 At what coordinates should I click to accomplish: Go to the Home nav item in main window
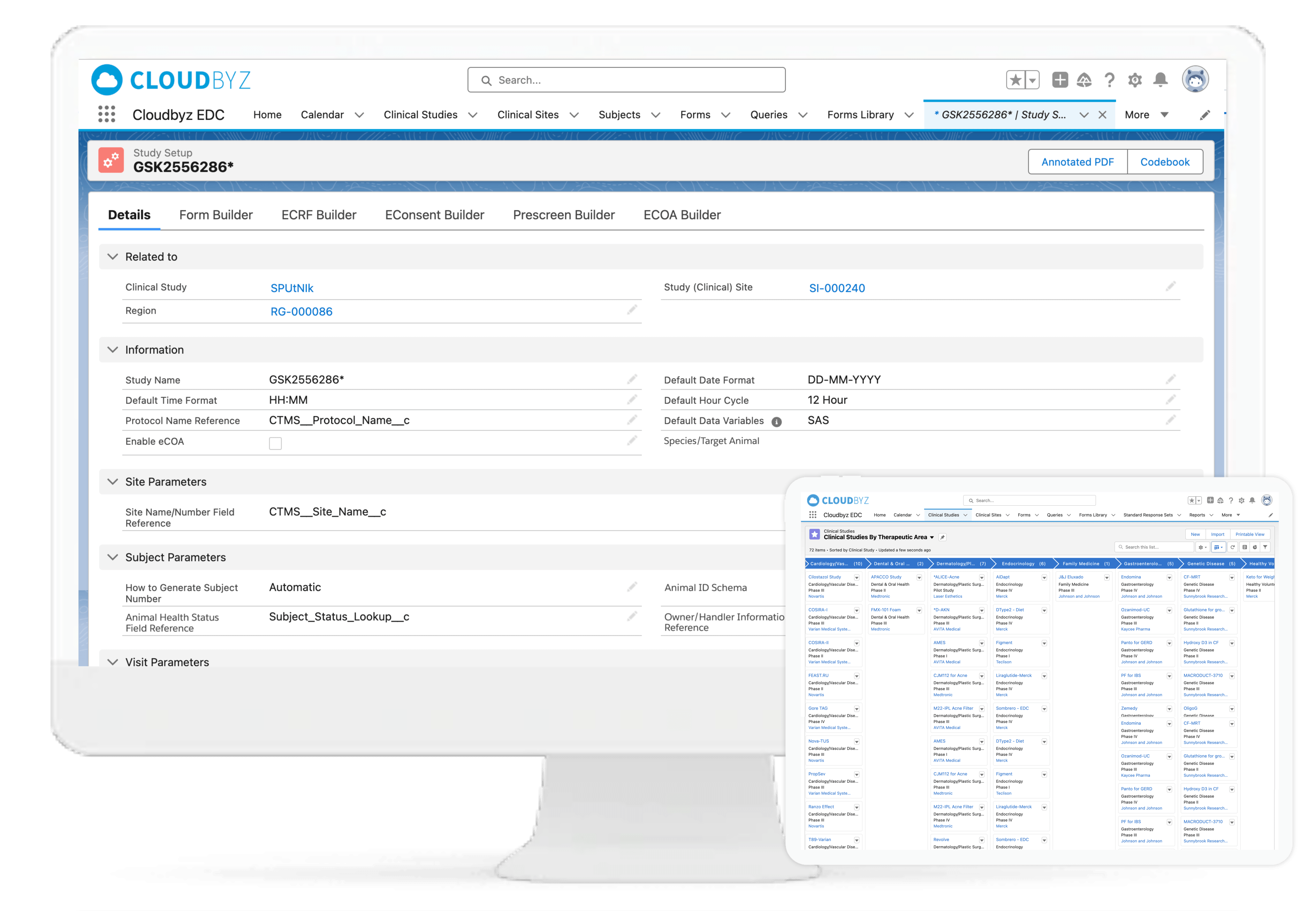(x=267, y=115)
